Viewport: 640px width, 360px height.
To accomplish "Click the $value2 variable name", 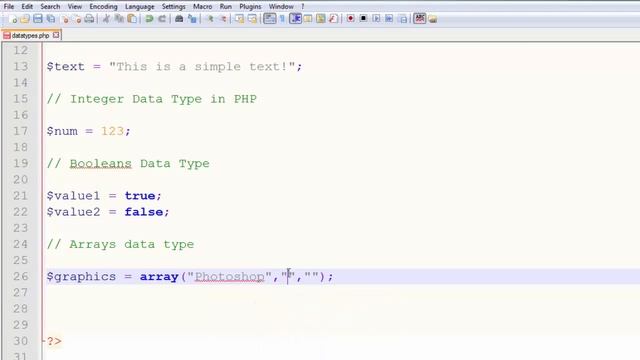I will tap(73, 212).
